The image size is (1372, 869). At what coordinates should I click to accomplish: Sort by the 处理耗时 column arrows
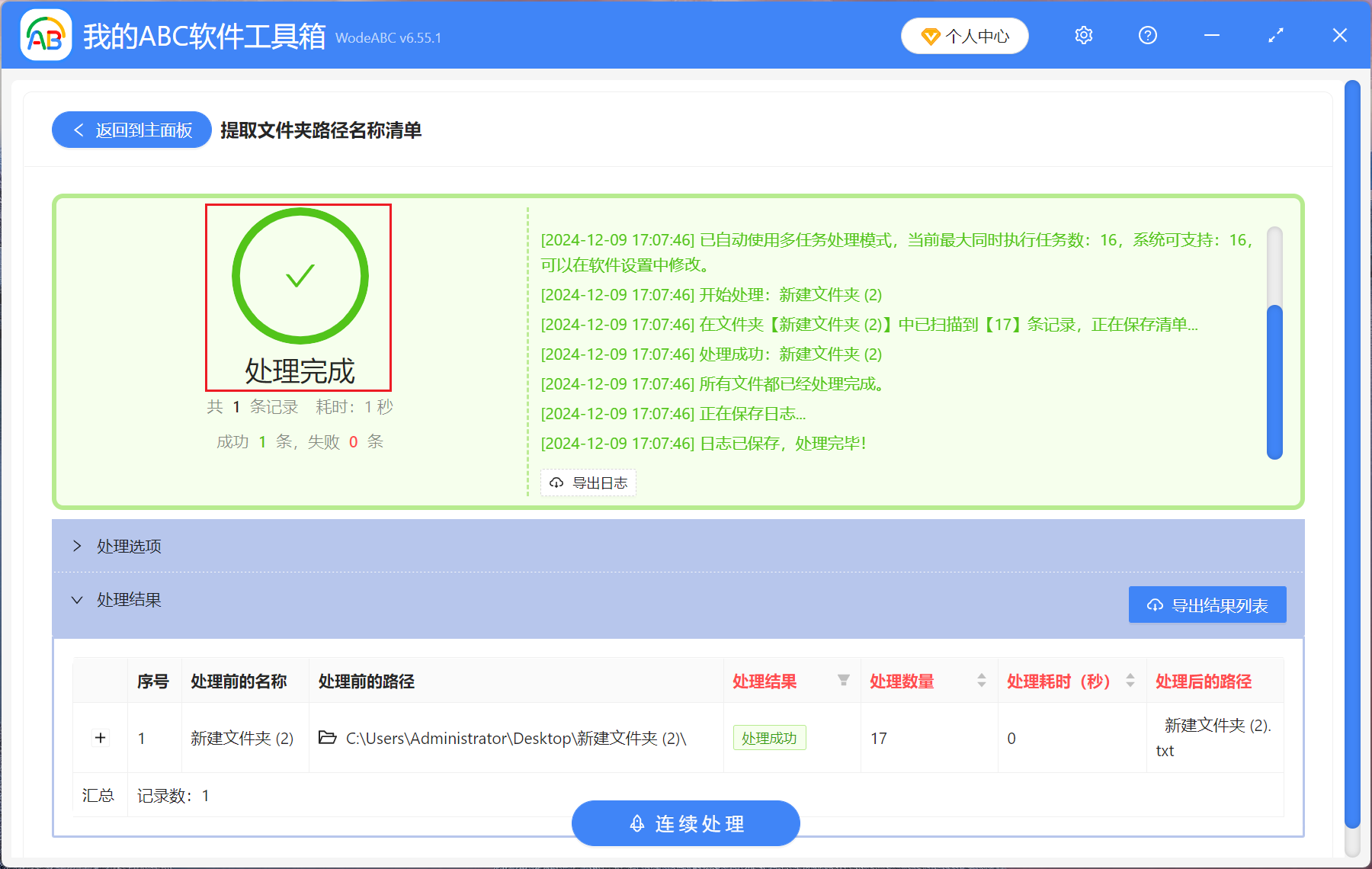coord(1130,681)
